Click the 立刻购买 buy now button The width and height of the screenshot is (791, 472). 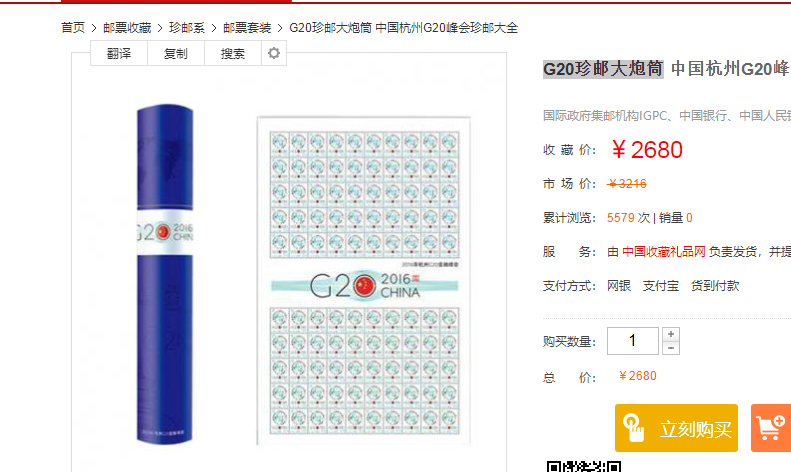click(676, 428)
